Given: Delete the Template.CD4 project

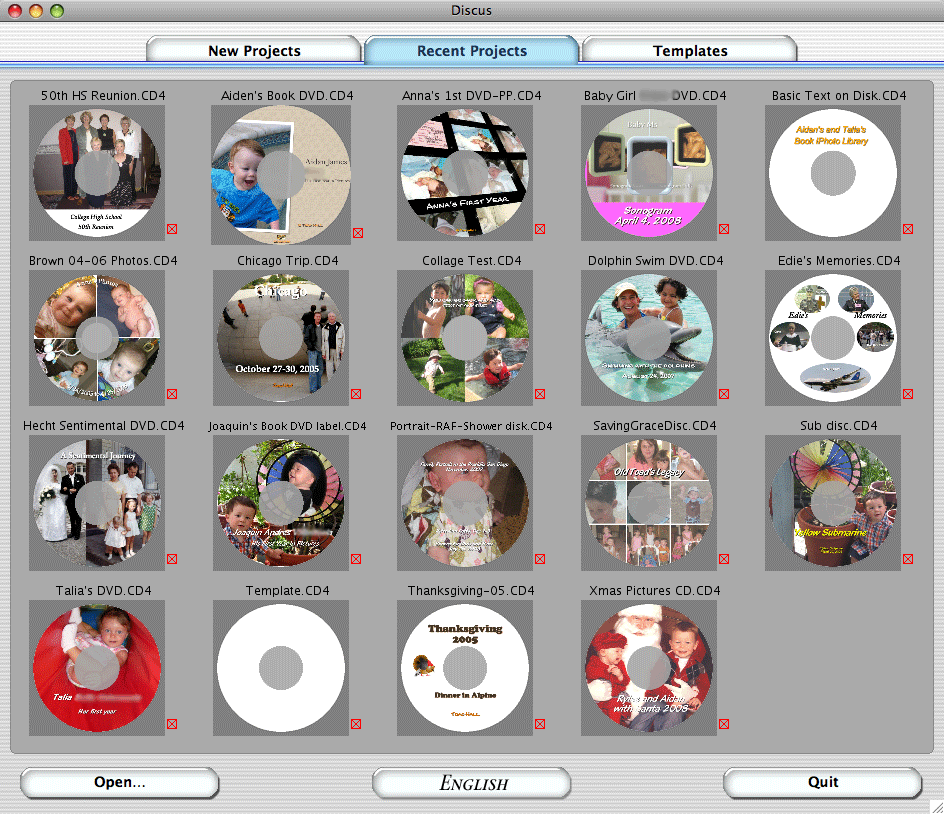Looking at the screenshot, I should pos(356,724).
